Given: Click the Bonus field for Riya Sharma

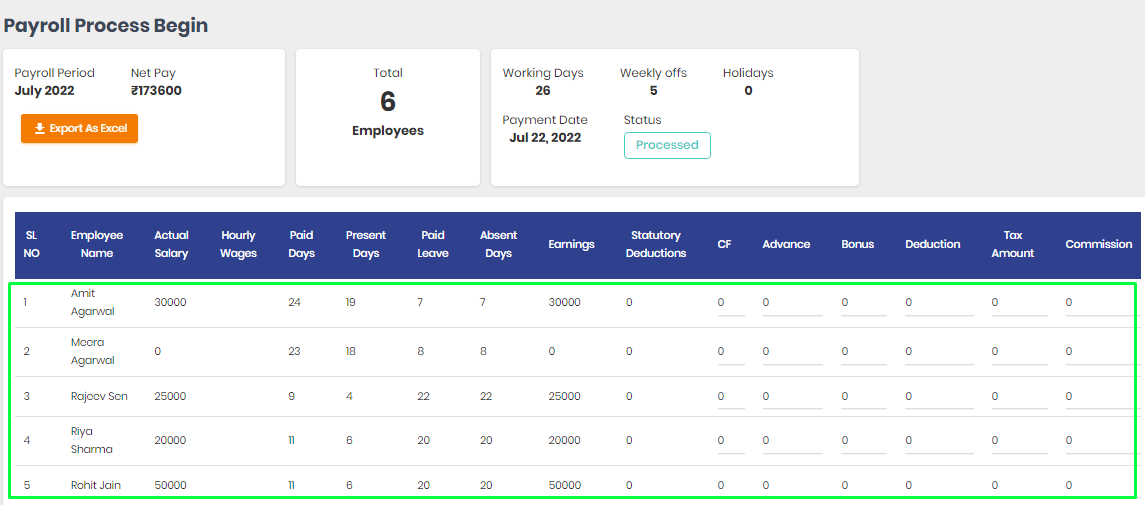Looking at the screenshot, I should (x=864, y=442).
